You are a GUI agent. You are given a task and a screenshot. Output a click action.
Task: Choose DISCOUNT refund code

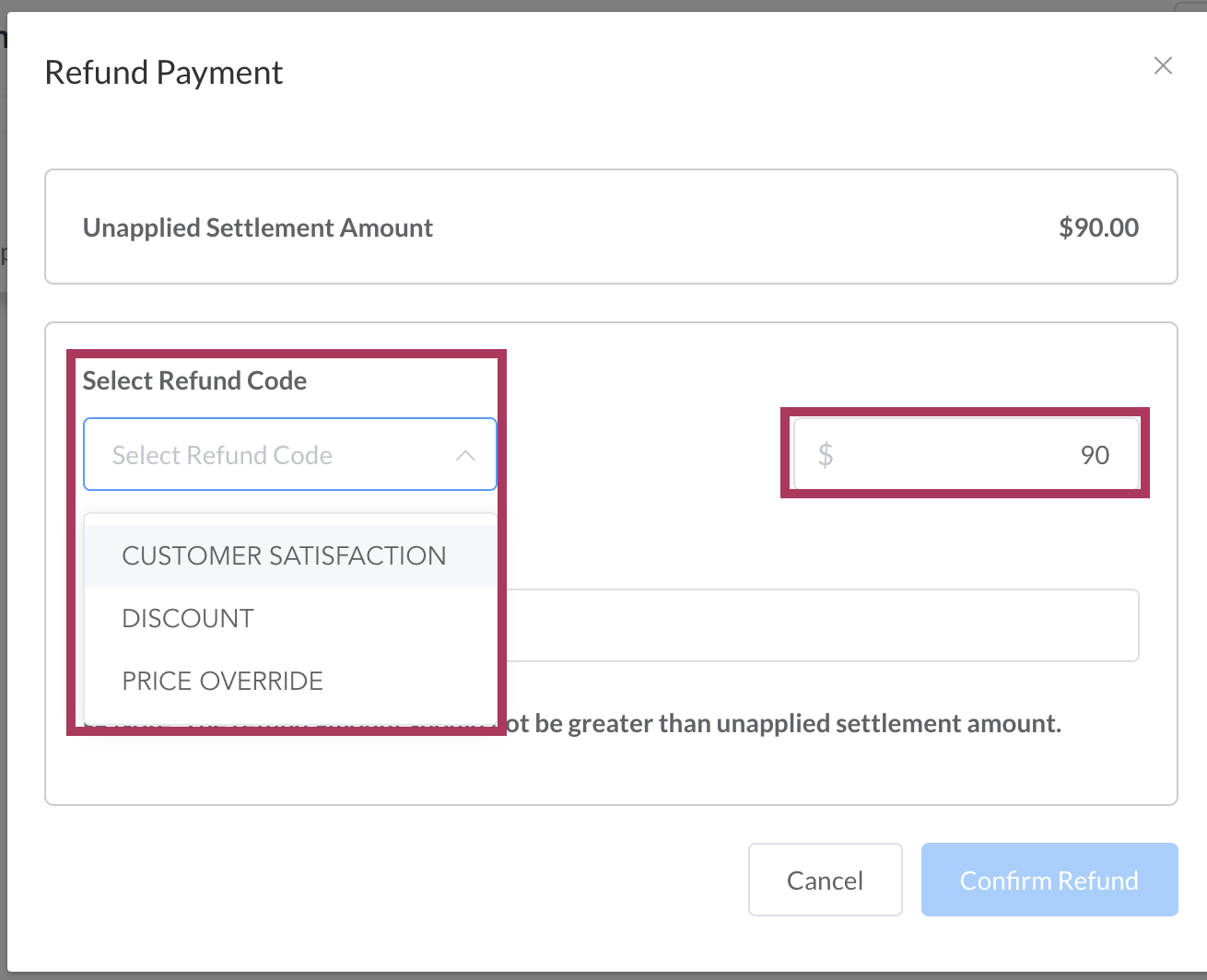point(188,618)
